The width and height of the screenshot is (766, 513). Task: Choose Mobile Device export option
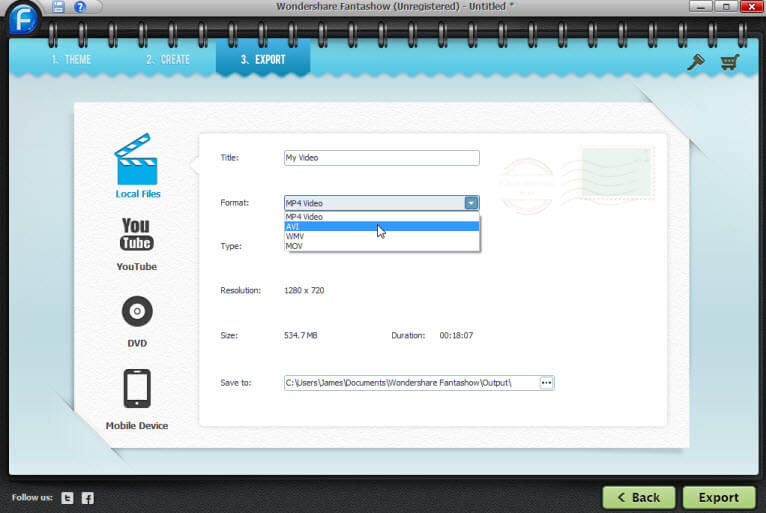click(x=137, y=400)
